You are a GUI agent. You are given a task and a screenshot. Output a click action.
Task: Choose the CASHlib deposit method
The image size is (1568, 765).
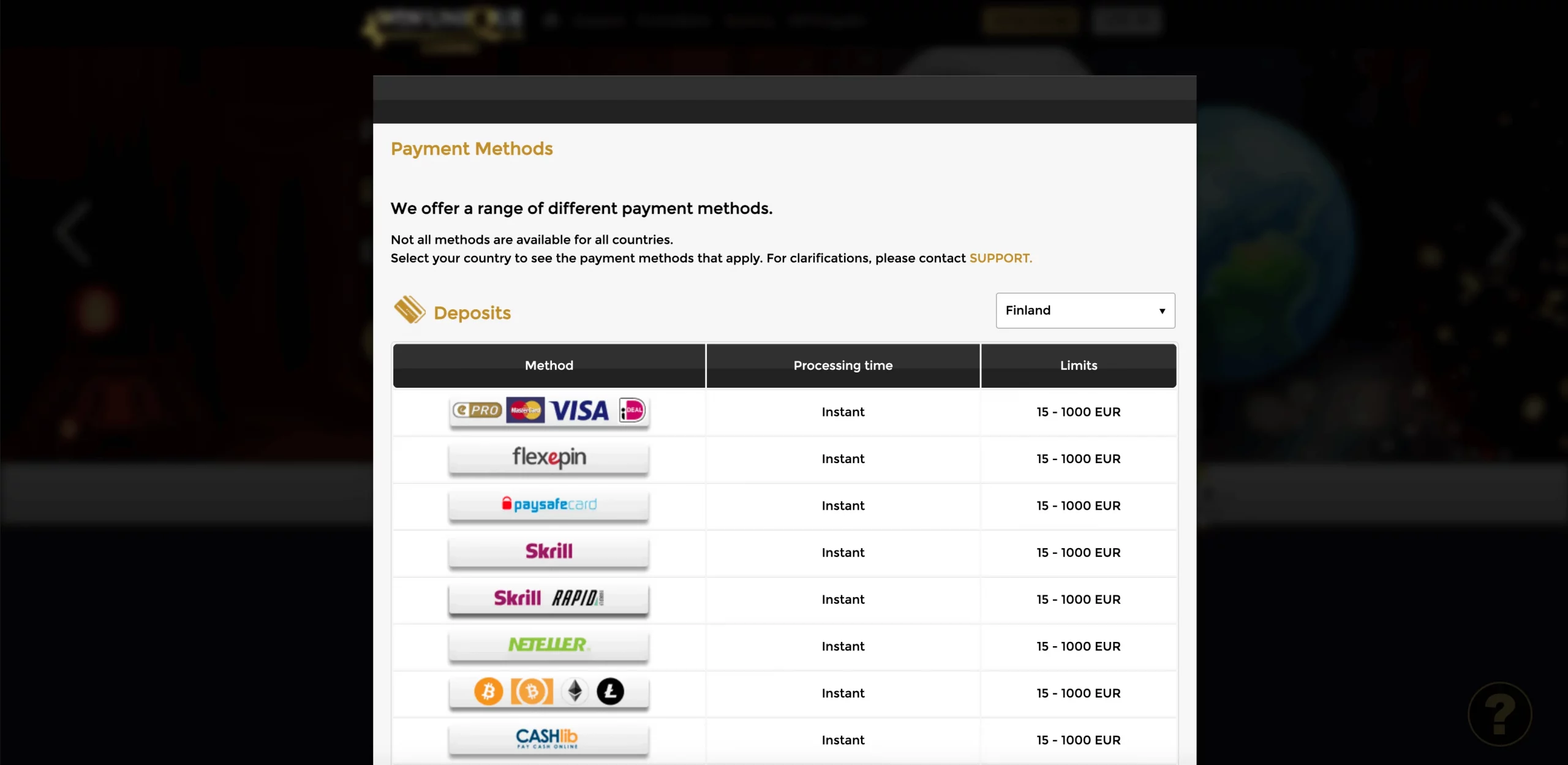pos(549,740)
